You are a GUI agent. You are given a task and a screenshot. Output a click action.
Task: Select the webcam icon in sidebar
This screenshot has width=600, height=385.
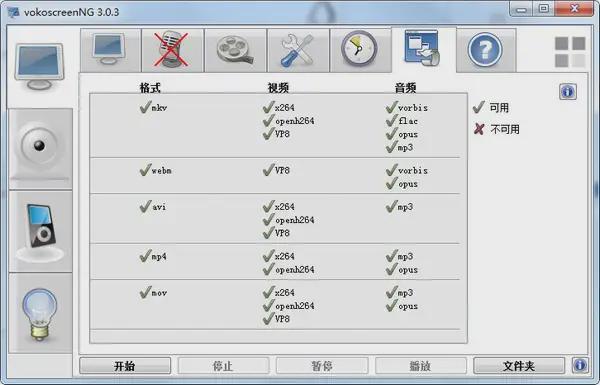pyautogui.click(x=40, y=149)
